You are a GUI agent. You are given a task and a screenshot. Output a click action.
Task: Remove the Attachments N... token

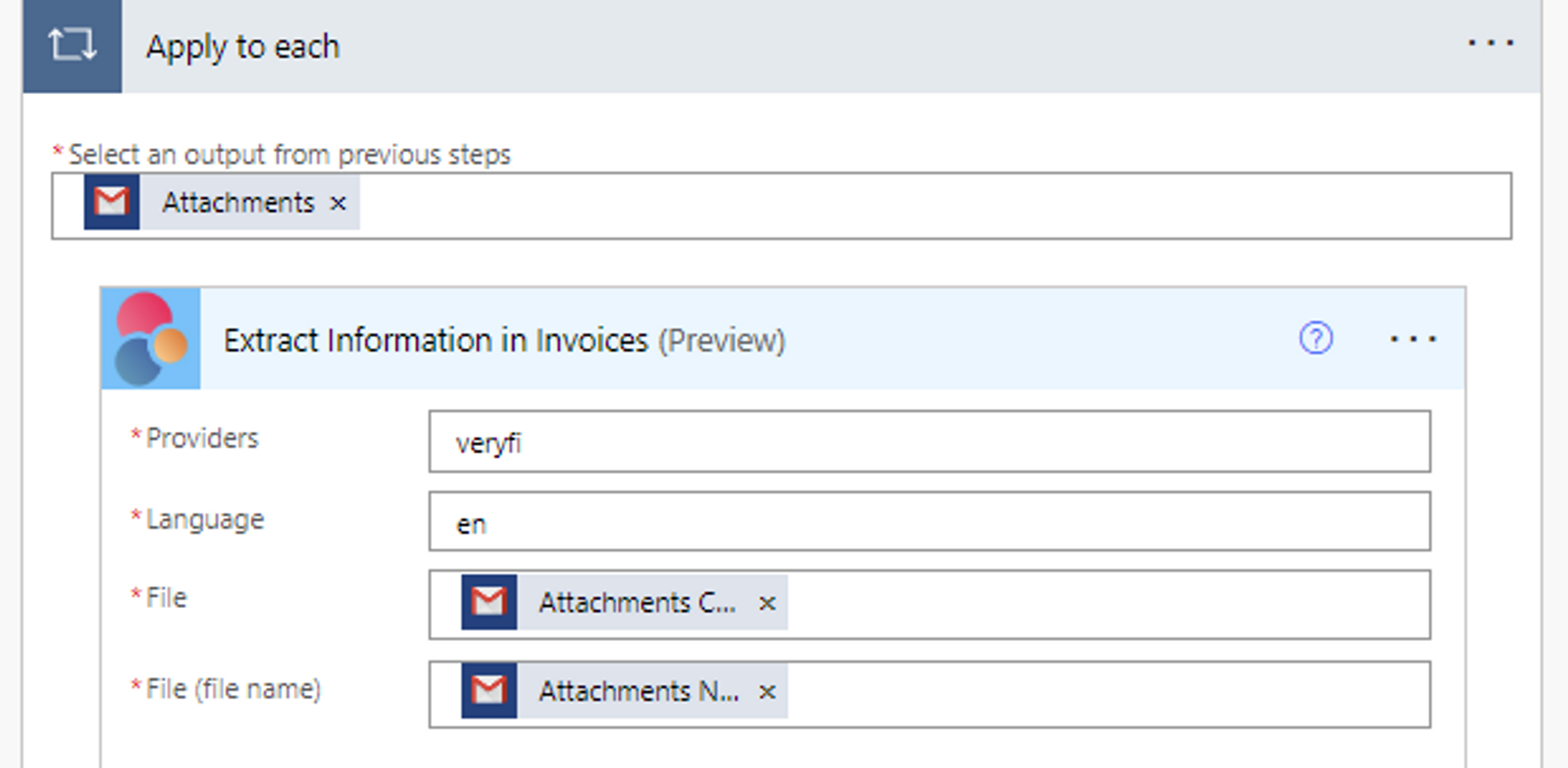pyautogui.click(x=768, y=691)
